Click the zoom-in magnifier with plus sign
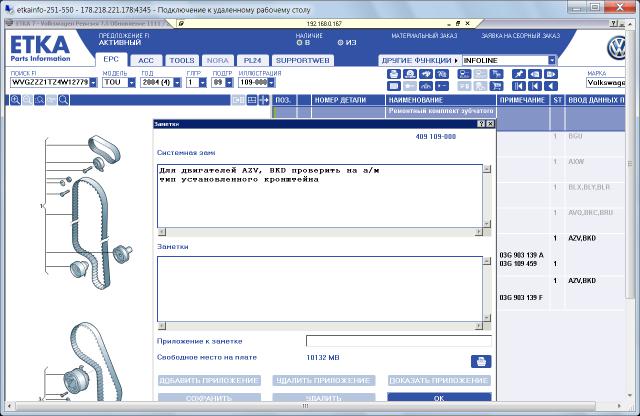Viewport: 640px width, 416px height. tap(16, 100)
